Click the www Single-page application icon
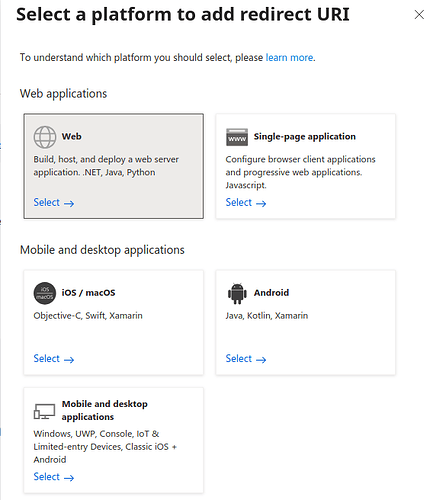 (x=237, y=137)
